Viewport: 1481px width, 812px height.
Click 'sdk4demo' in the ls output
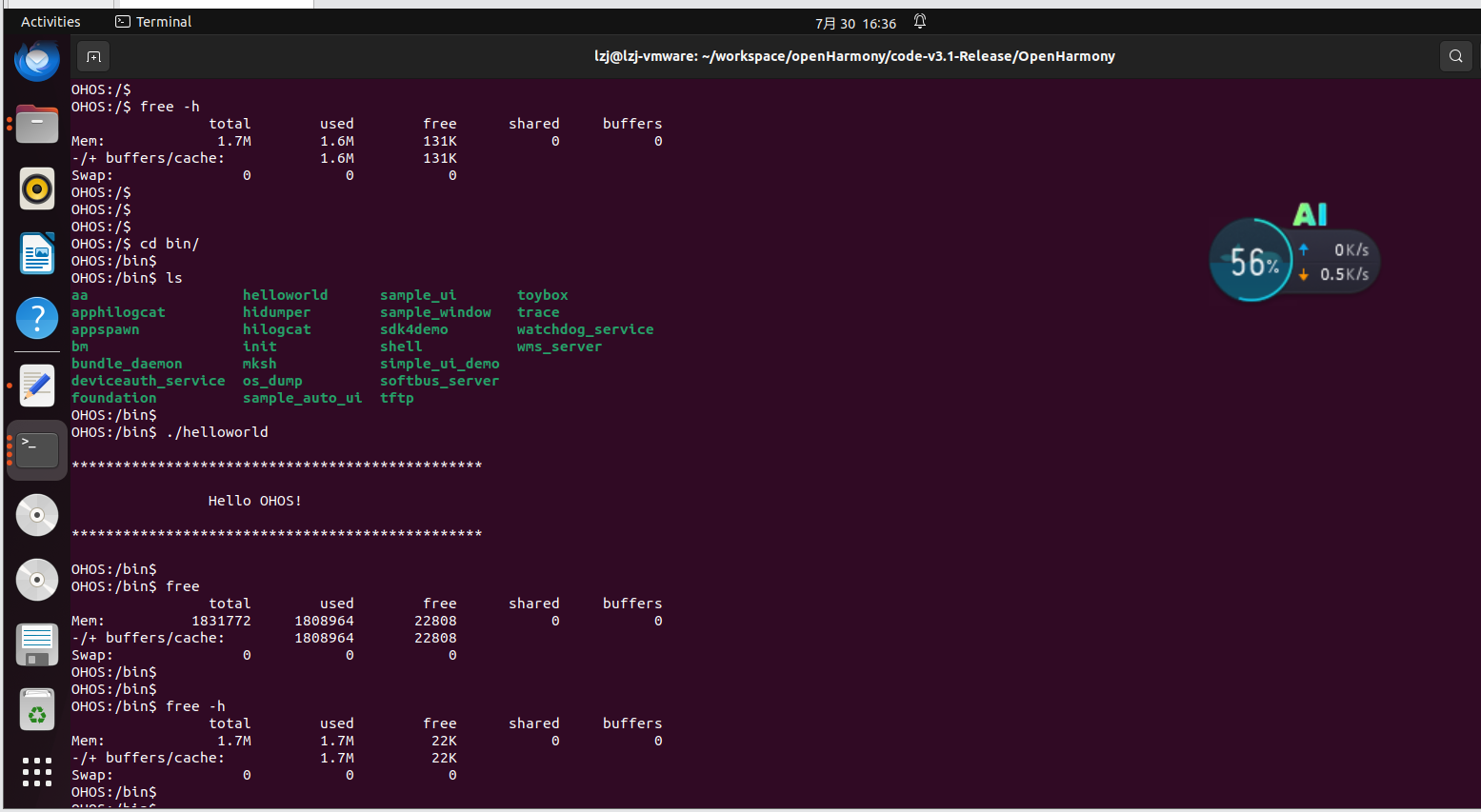point(413,329)
